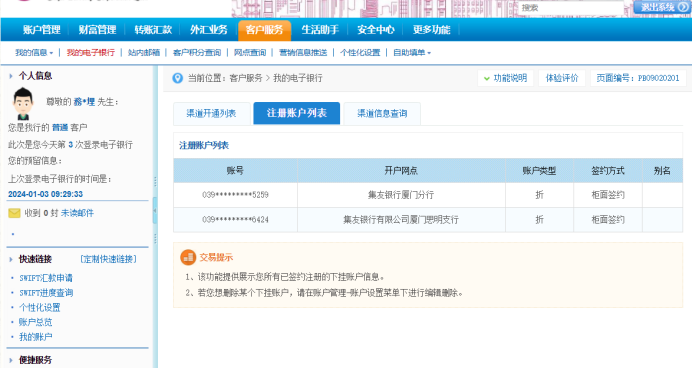Open 站内邮箱 submenu item
Image resolution: width=693 pixels, height=368 pixels.
click(x=144, y=53)
